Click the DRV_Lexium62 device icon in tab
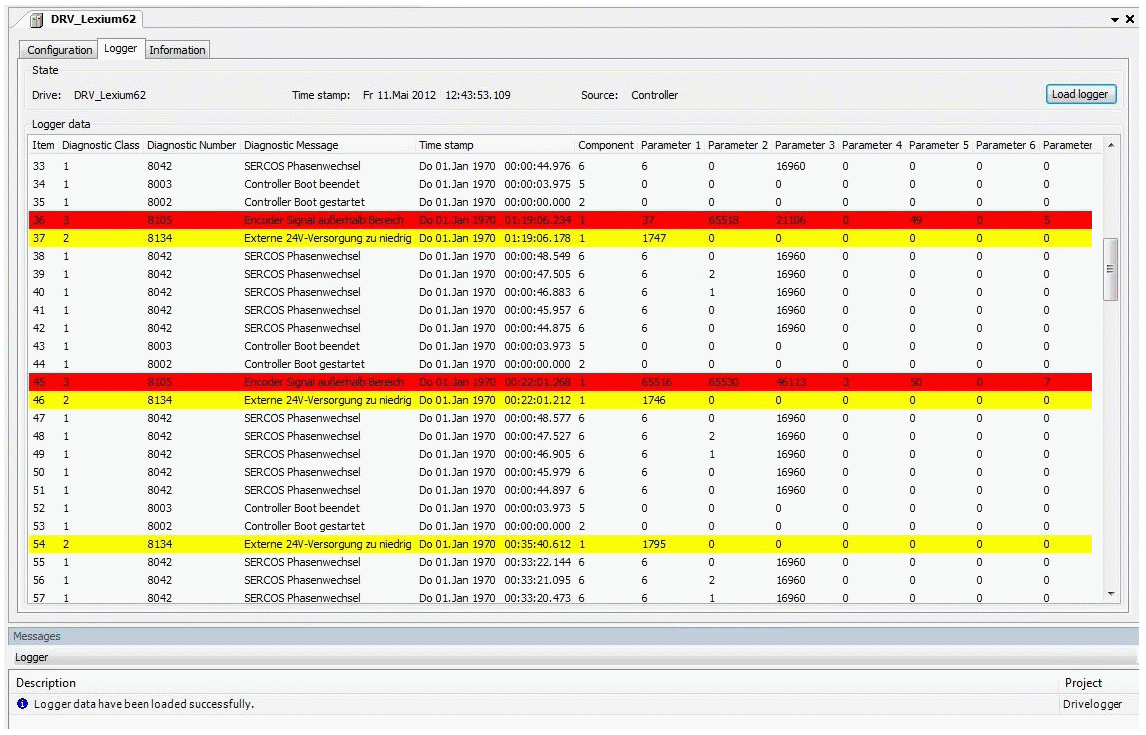This screenshot has width=1146, height=735. tap(36, 19)
